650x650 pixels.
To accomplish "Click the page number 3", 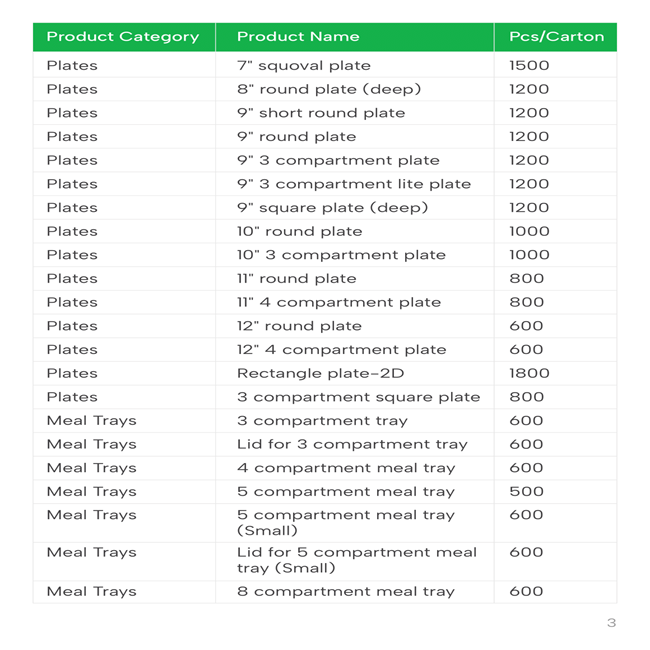I will coord(611,623).
